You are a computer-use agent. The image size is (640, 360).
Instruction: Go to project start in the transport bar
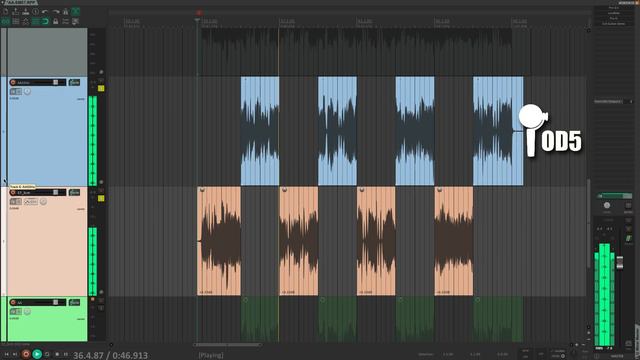[7, 354]
